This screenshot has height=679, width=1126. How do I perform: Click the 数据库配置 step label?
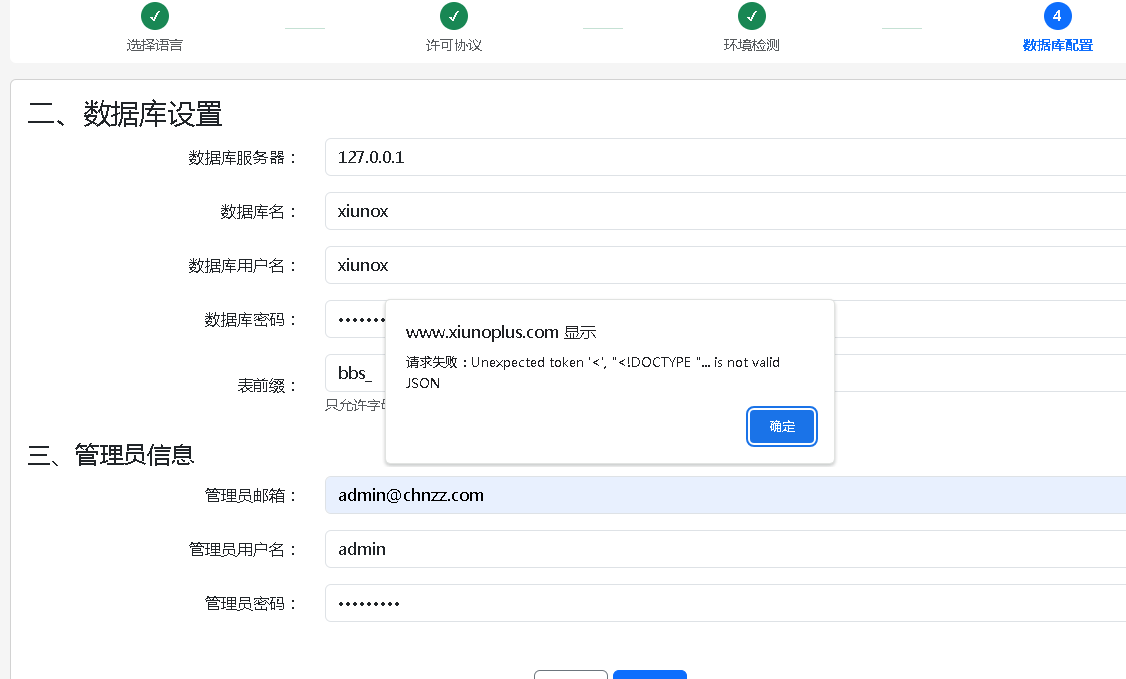click(1057, 45)
